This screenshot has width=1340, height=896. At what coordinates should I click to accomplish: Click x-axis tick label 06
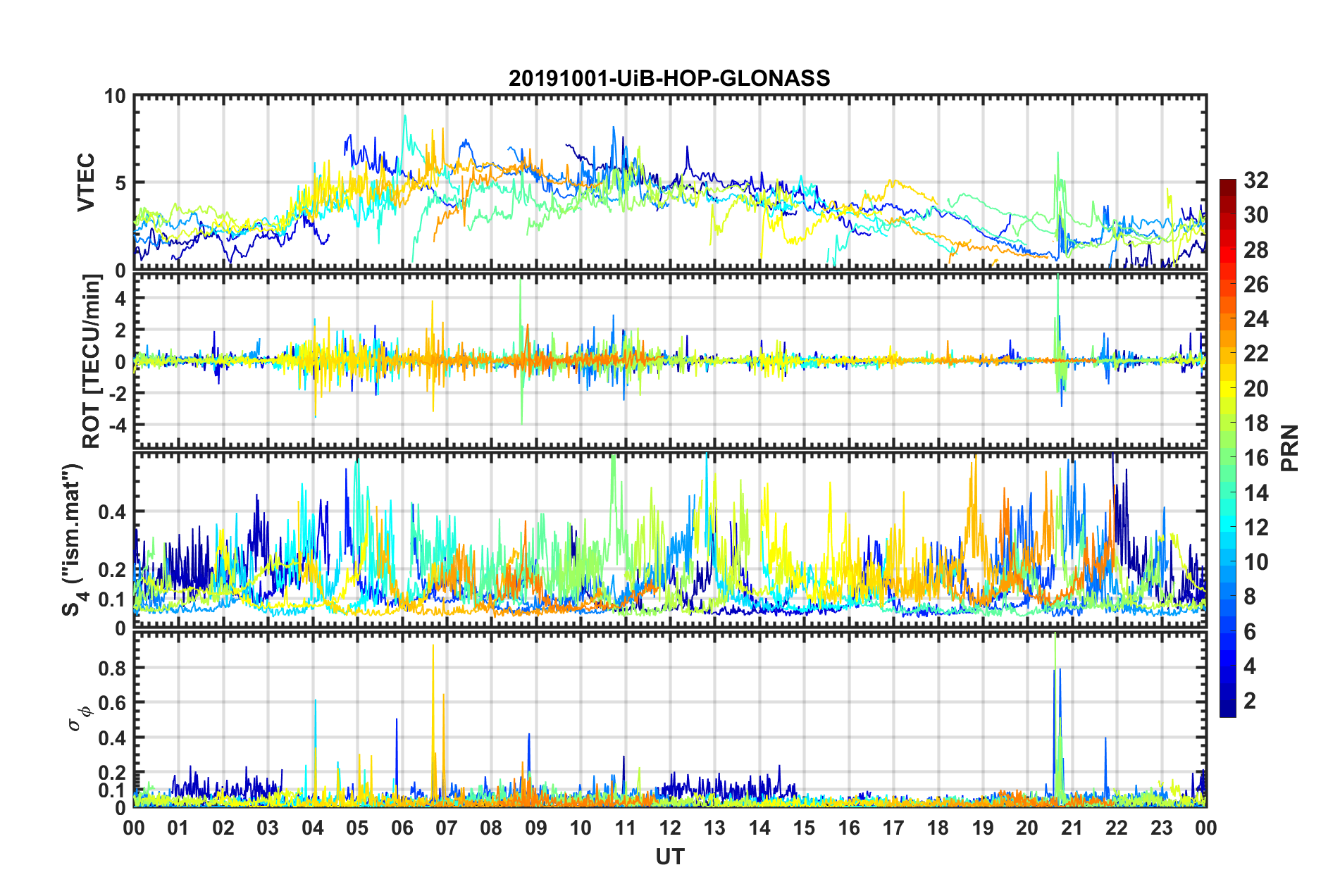point(402,828)
